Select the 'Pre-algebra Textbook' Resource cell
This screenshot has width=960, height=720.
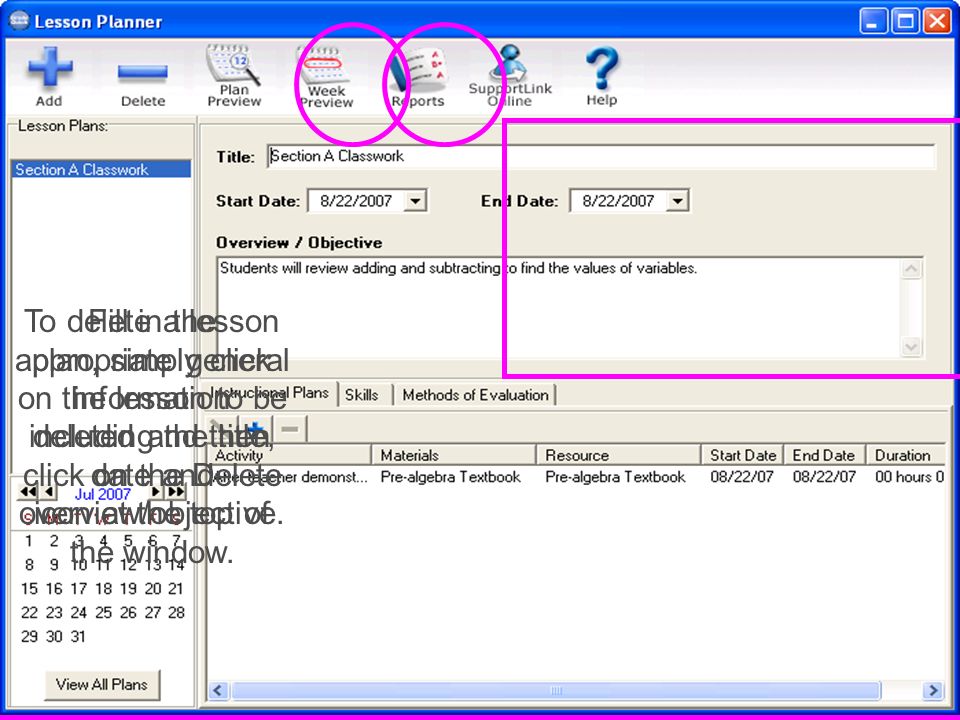tap(615, 477)
